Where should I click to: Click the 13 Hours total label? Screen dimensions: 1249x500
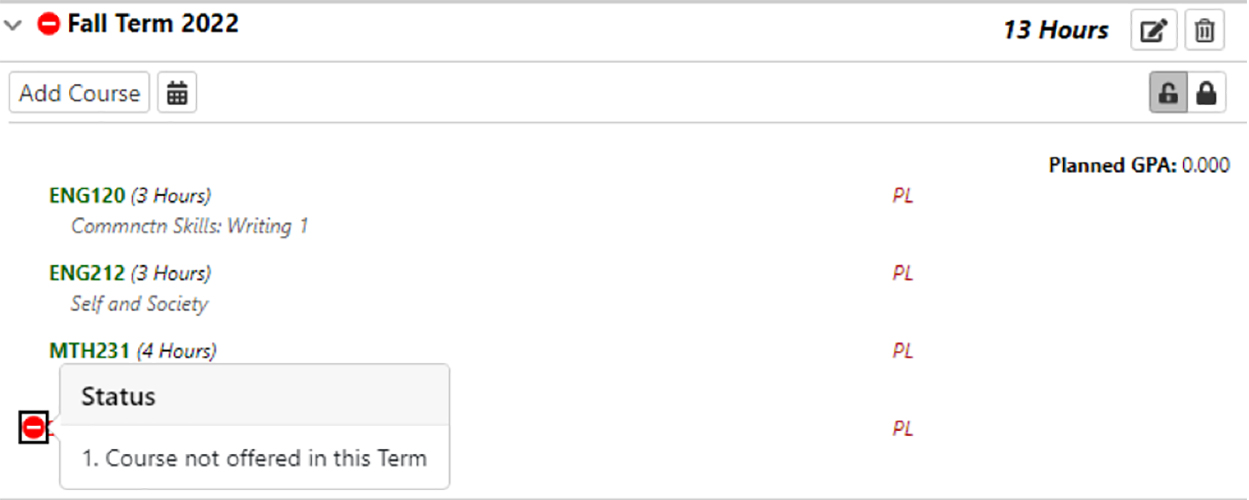1055,30
